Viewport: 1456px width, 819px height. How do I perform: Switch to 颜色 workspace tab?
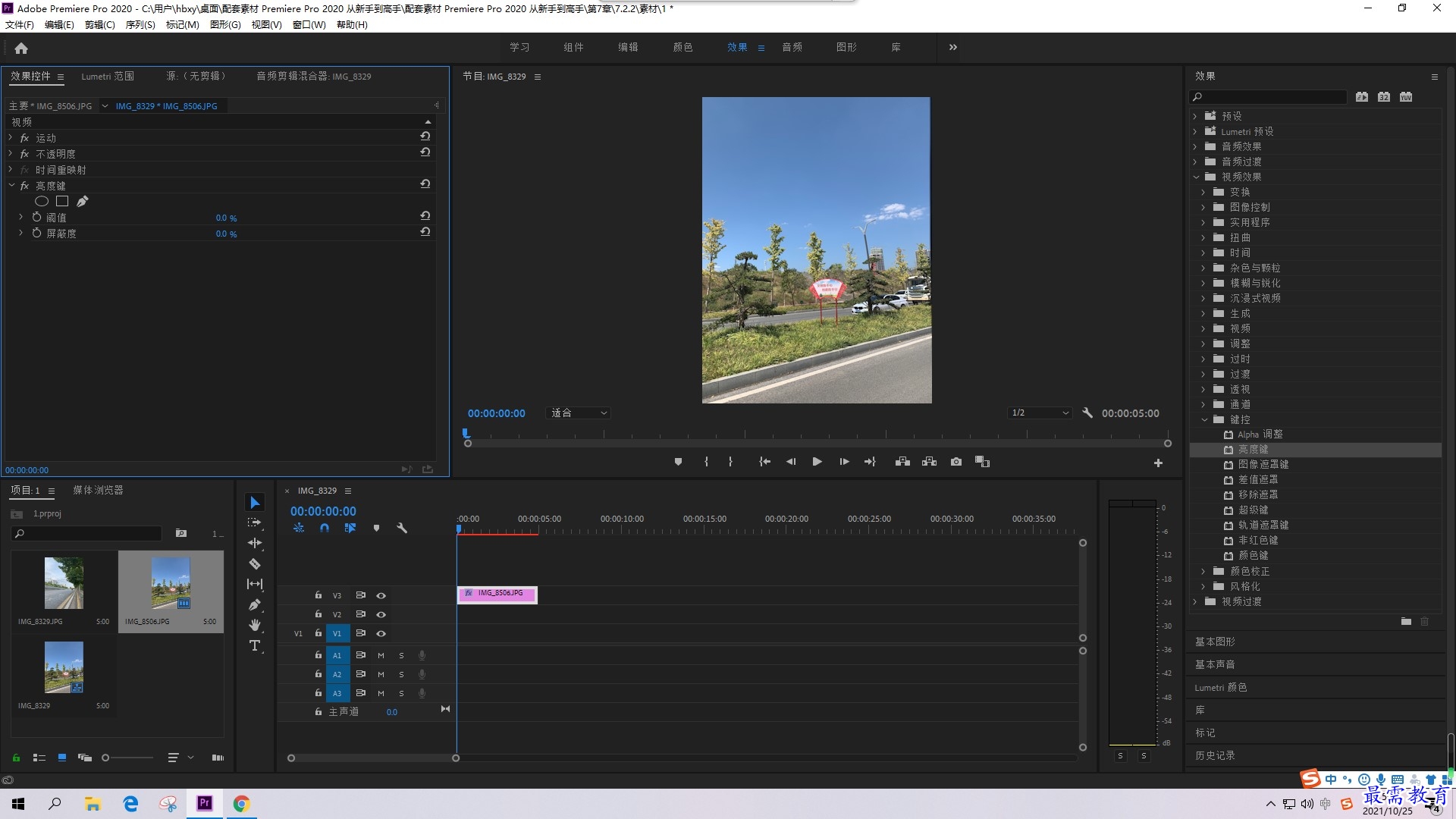point(682,47)
